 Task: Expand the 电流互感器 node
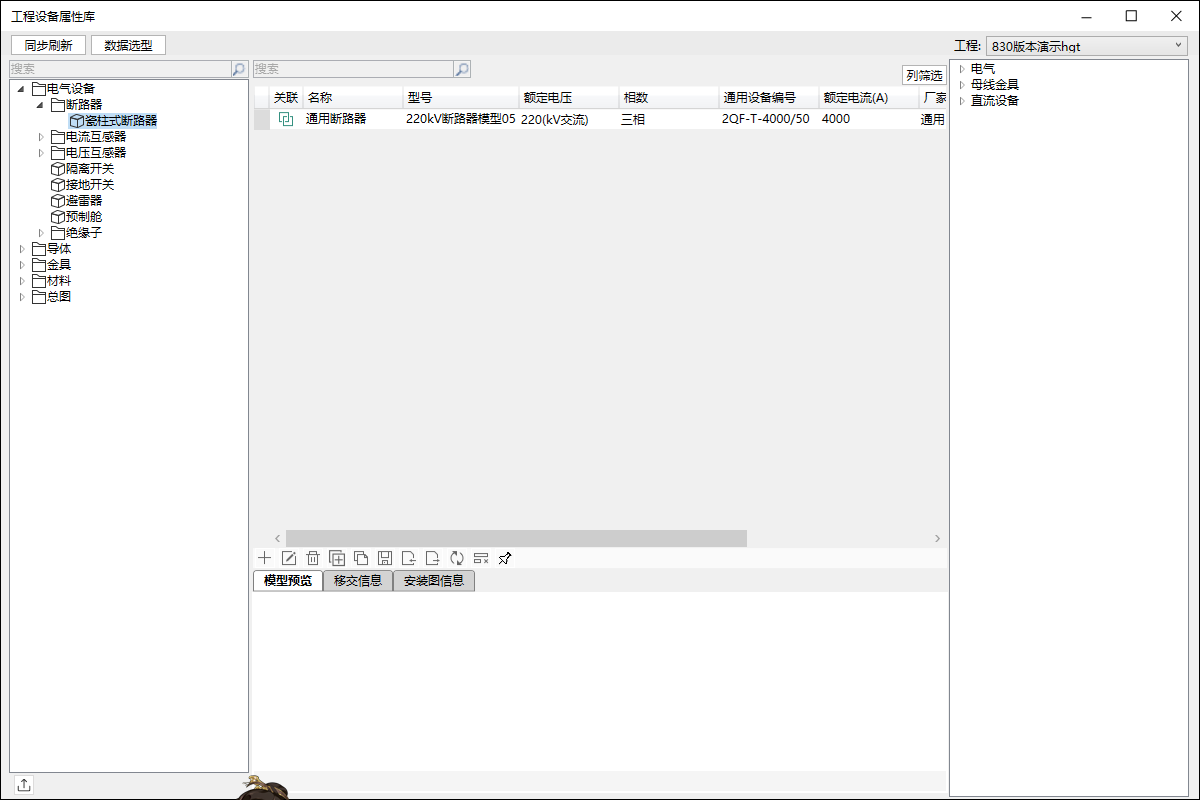[x=41, y=137]
